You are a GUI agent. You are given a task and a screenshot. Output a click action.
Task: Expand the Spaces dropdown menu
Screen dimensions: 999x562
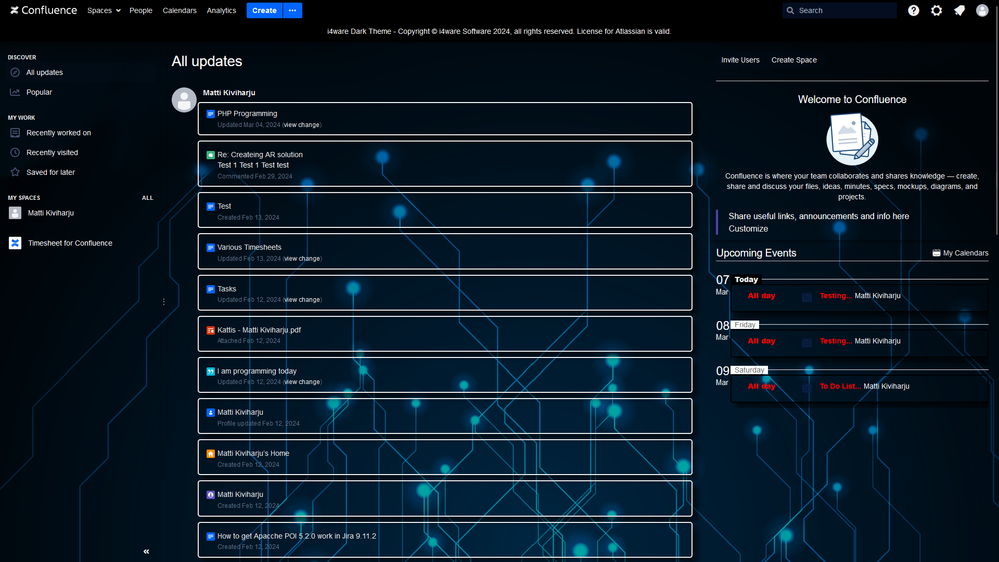tap(104, 10)
